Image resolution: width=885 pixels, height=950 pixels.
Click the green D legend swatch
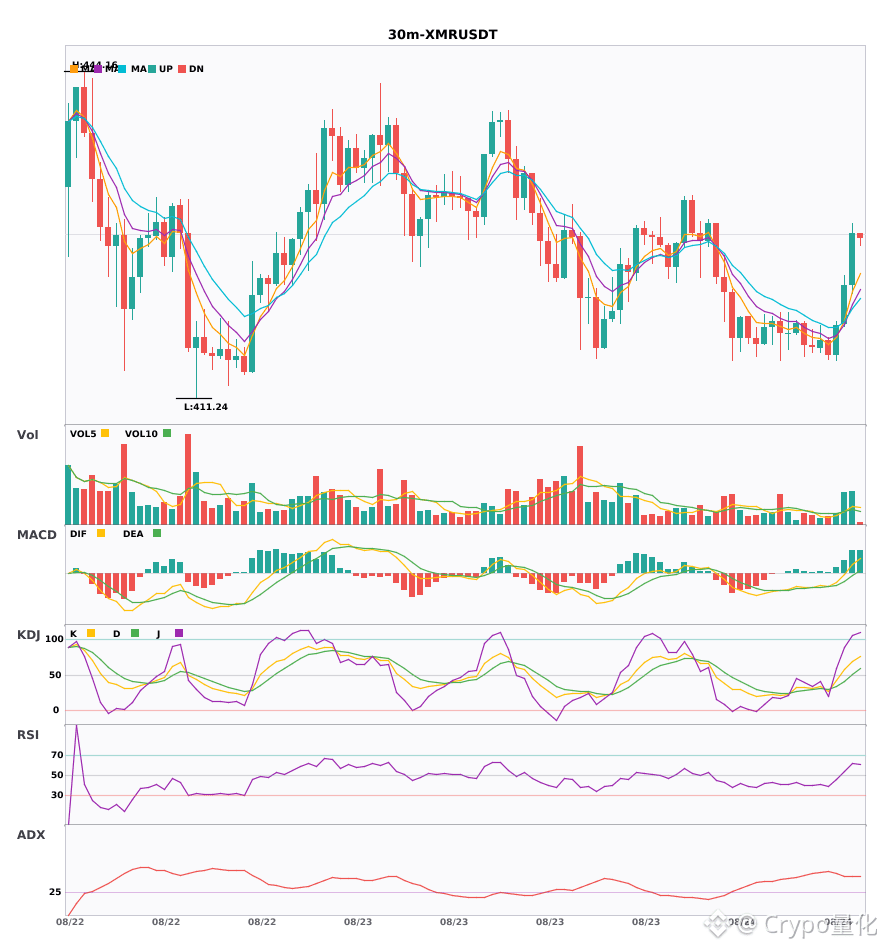135,633
